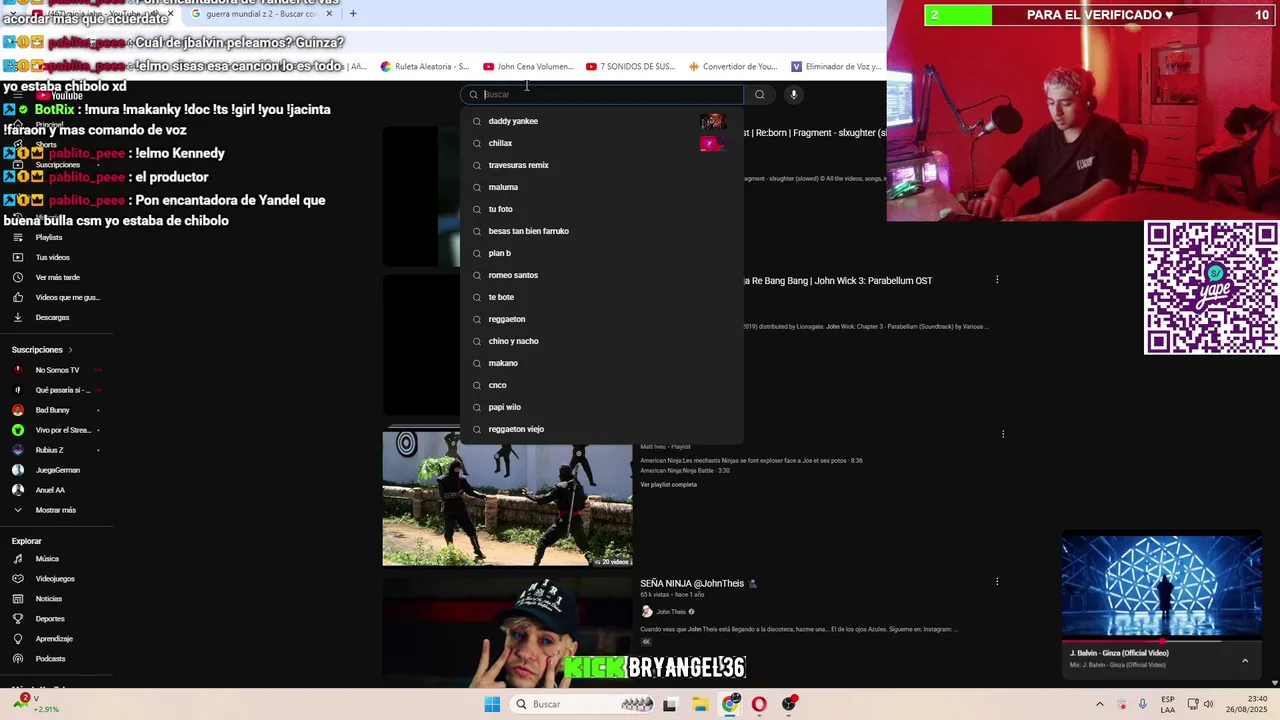Open 'Eliminador de Voz' bookmark
Viewport: 1280px width, 720px height.
click(x=836, y=67)
